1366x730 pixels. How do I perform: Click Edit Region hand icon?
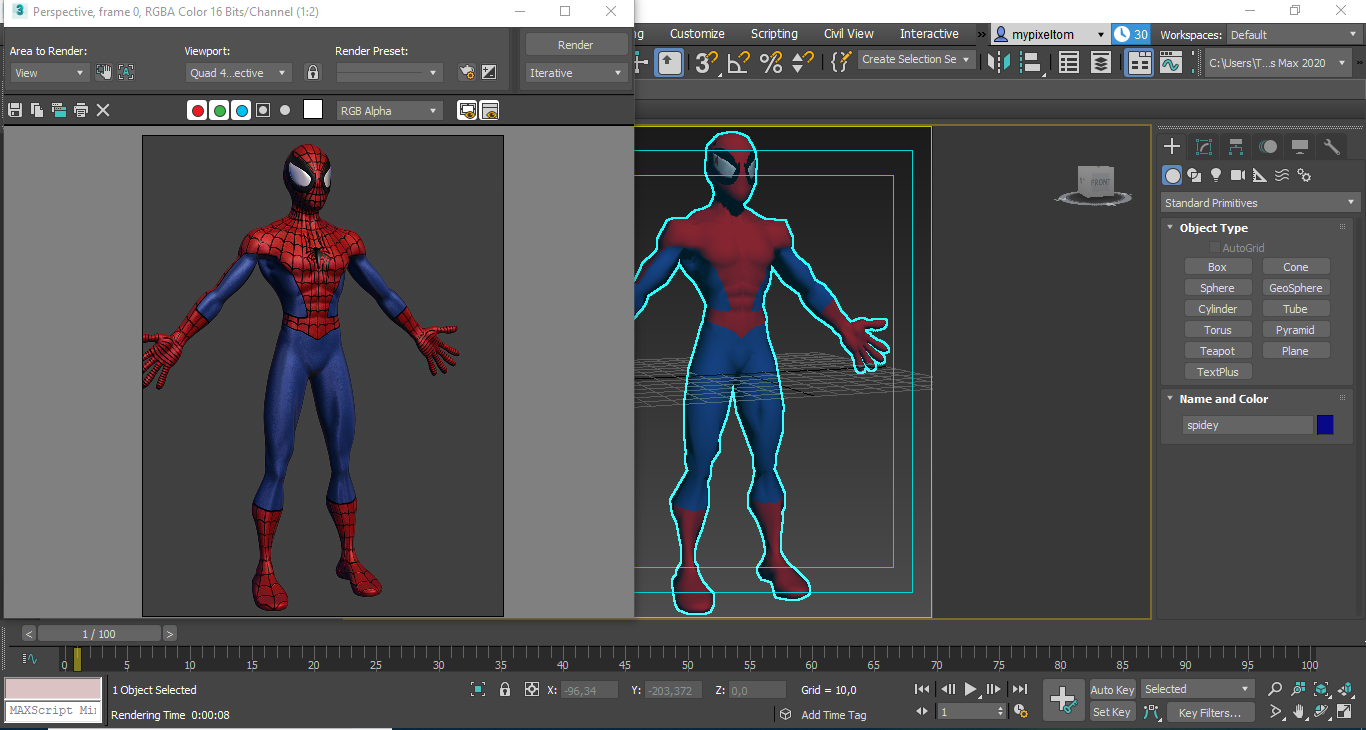click(104, 72)
